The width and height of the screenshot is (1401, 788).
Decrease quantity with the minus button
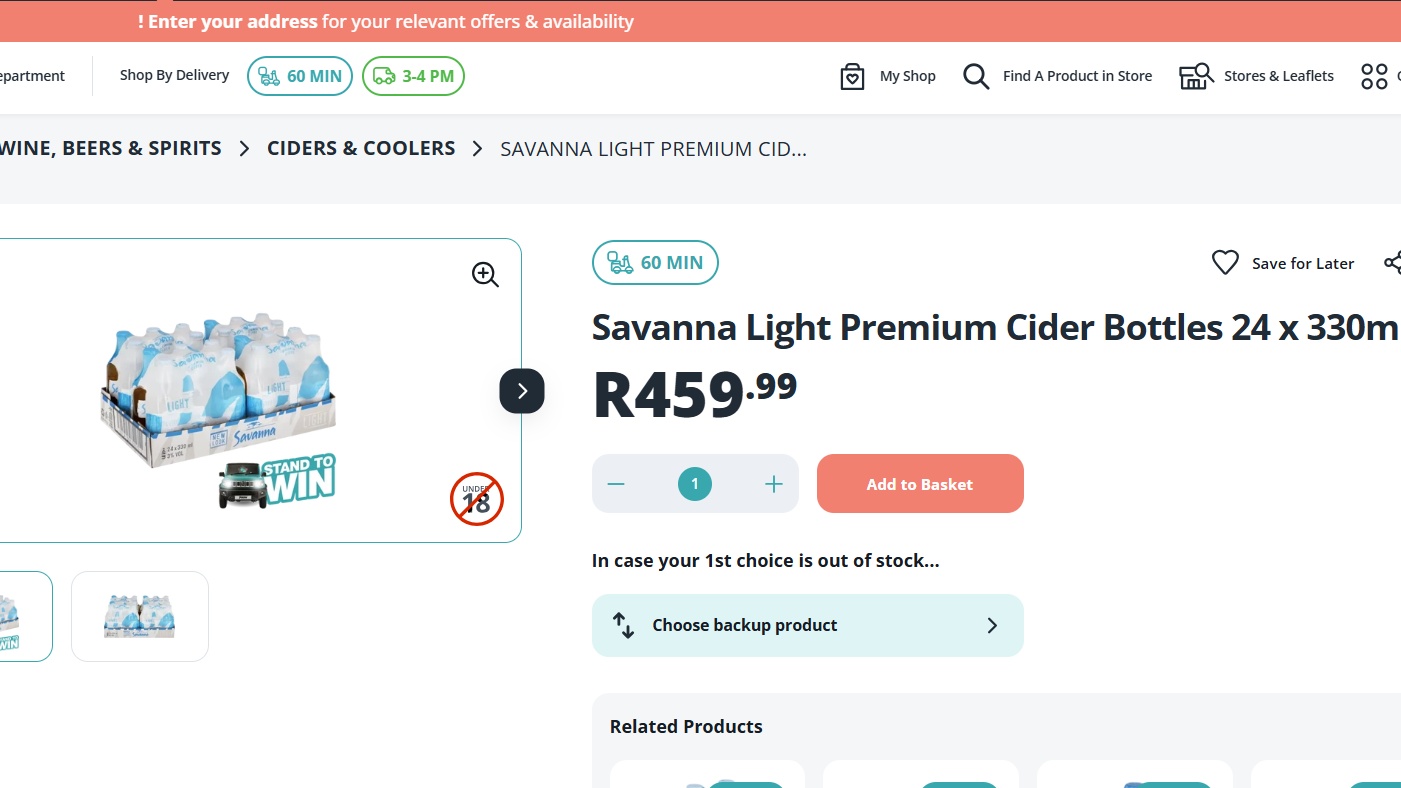coord(616,484)
